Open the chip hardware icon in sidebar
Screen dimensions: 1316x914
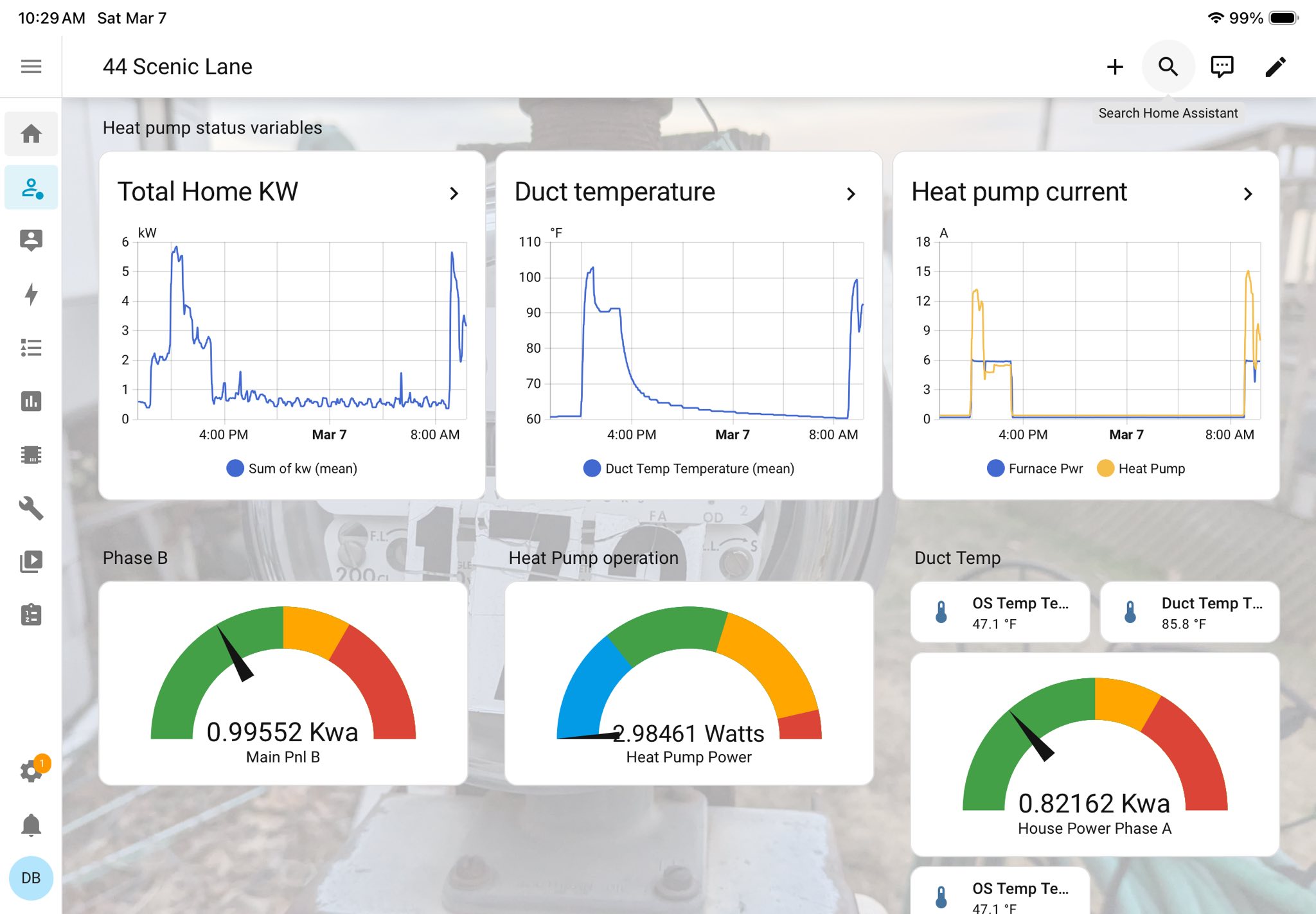31,455
